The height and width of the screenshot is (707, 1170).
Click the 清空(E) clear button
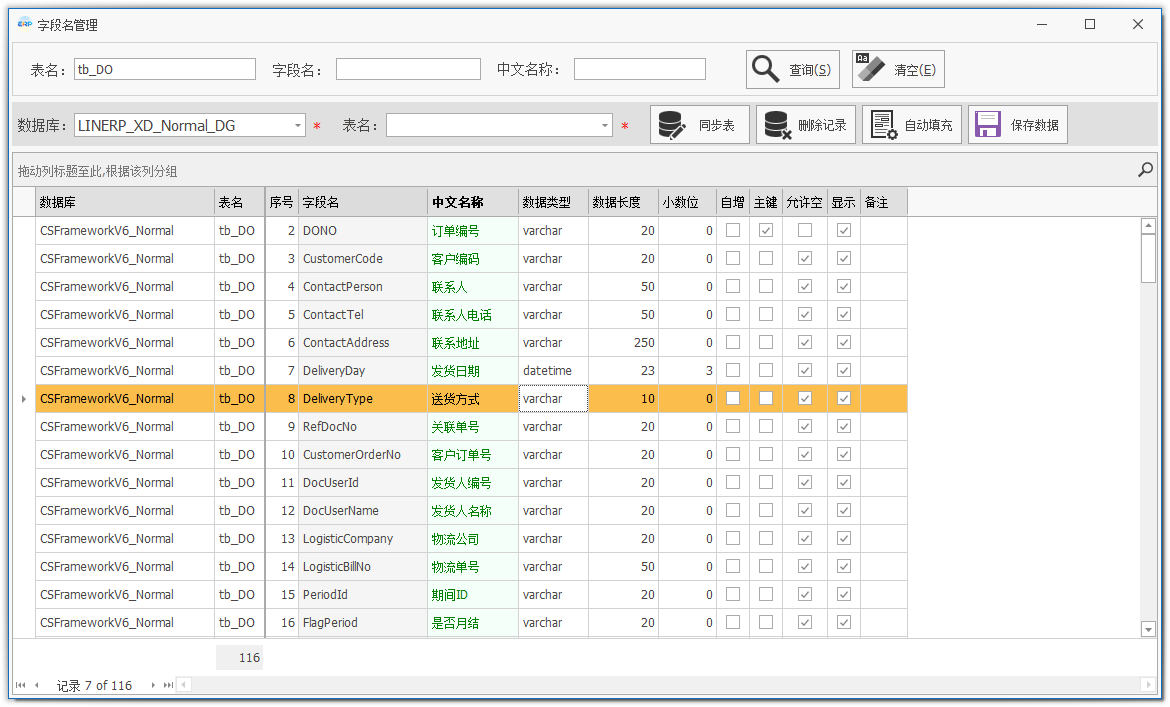tap(898, 69)
